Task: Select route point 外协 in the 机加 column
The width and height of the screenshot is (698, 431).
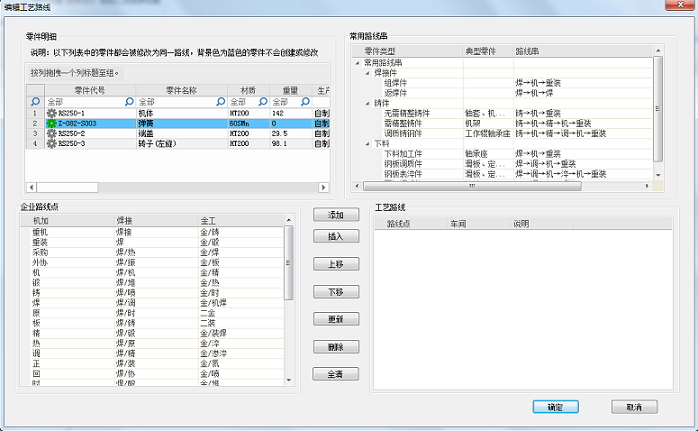Action: (x=40, y=263)
